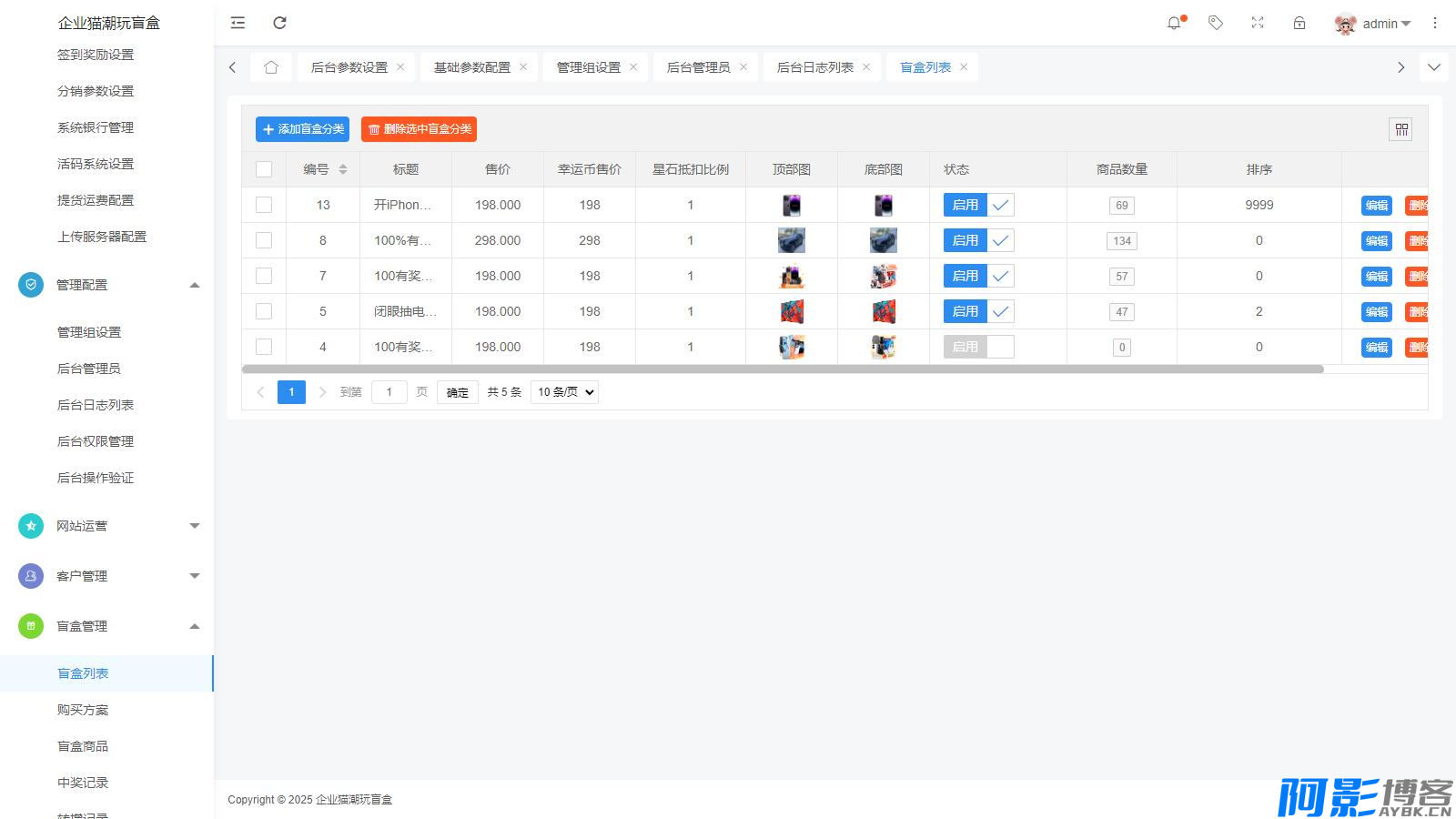The width and height of the screenshot is (1456, 819).
Task: Tick checkbox for row 8
Action: tap(264, 240)
